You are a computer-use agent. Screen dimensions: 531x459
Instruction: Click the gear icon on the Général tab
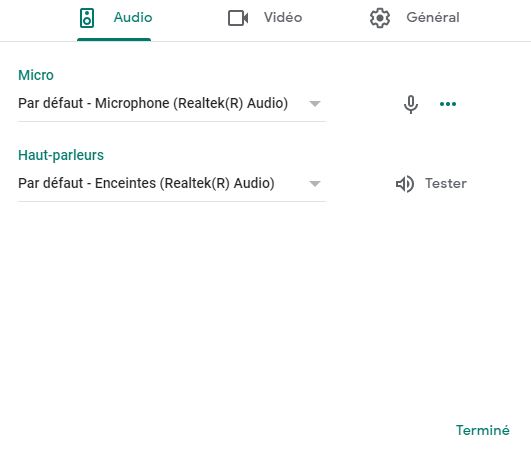[380, 18]
